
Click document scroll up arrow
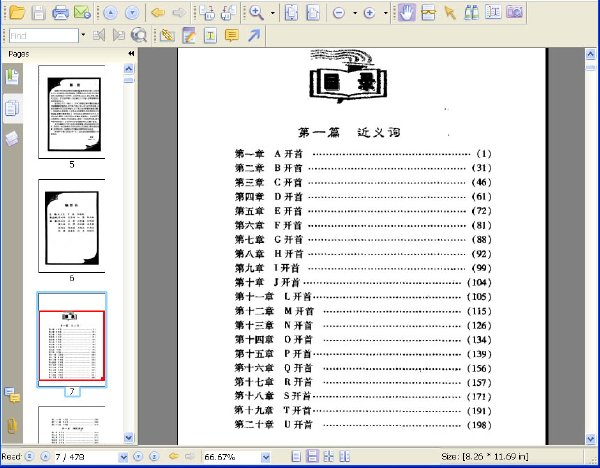coord(590,54)
